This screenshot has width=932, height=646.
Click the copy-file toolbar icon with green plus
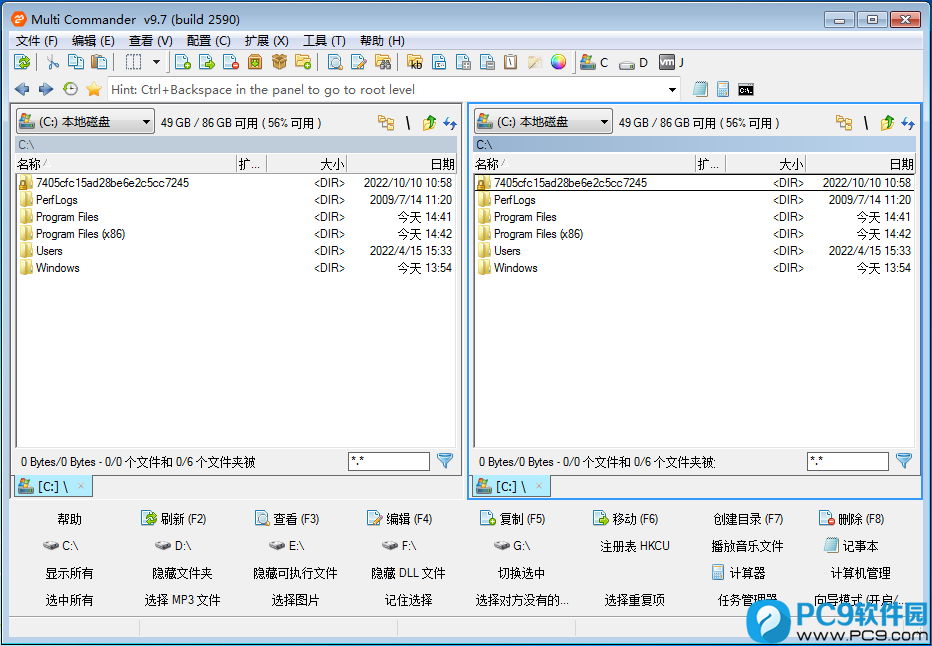click(182, 62)
